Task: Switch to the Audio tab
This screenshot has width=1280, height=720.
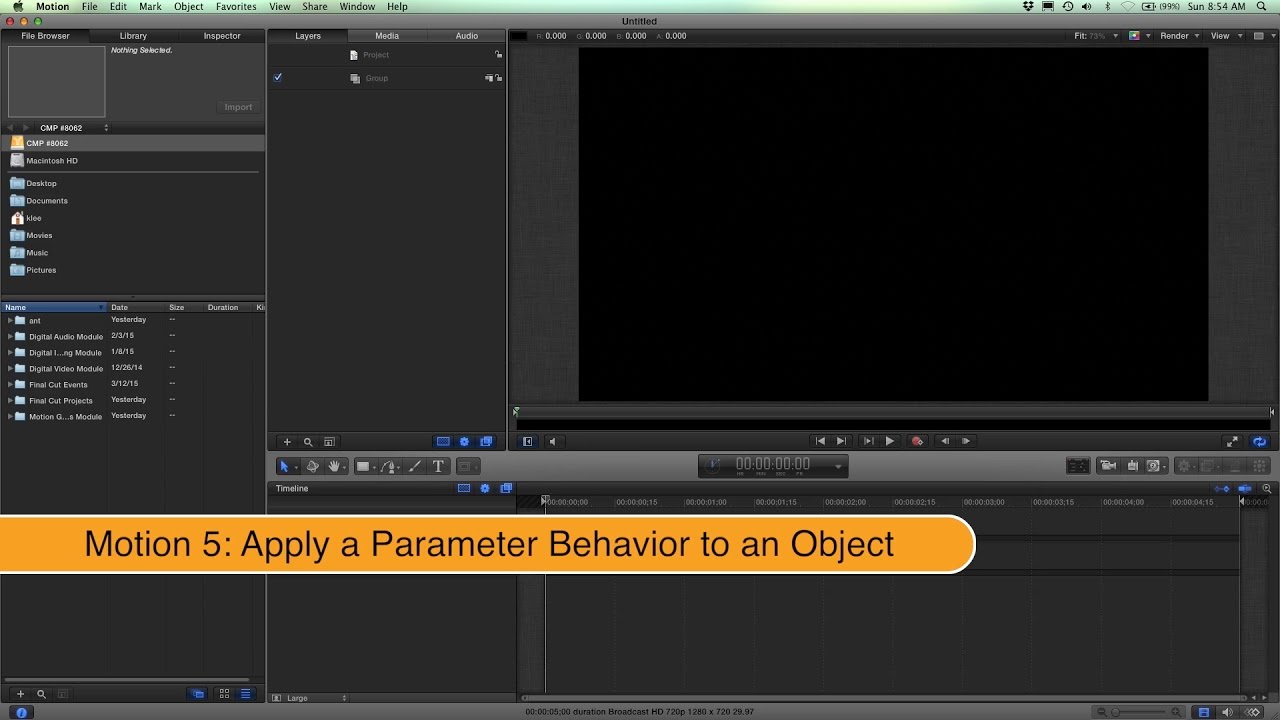Action: tap(467, 36)
